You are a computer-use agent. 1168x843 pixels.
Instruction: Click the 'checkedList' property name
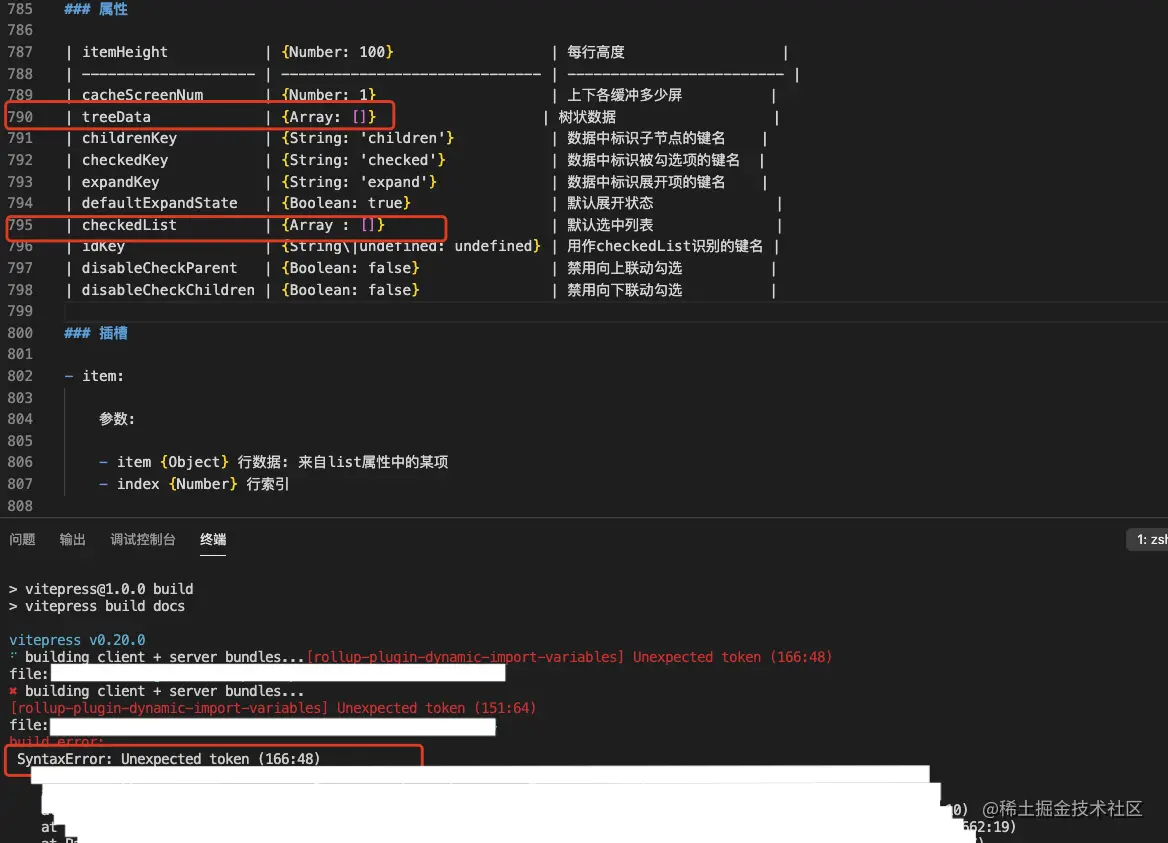129,225
